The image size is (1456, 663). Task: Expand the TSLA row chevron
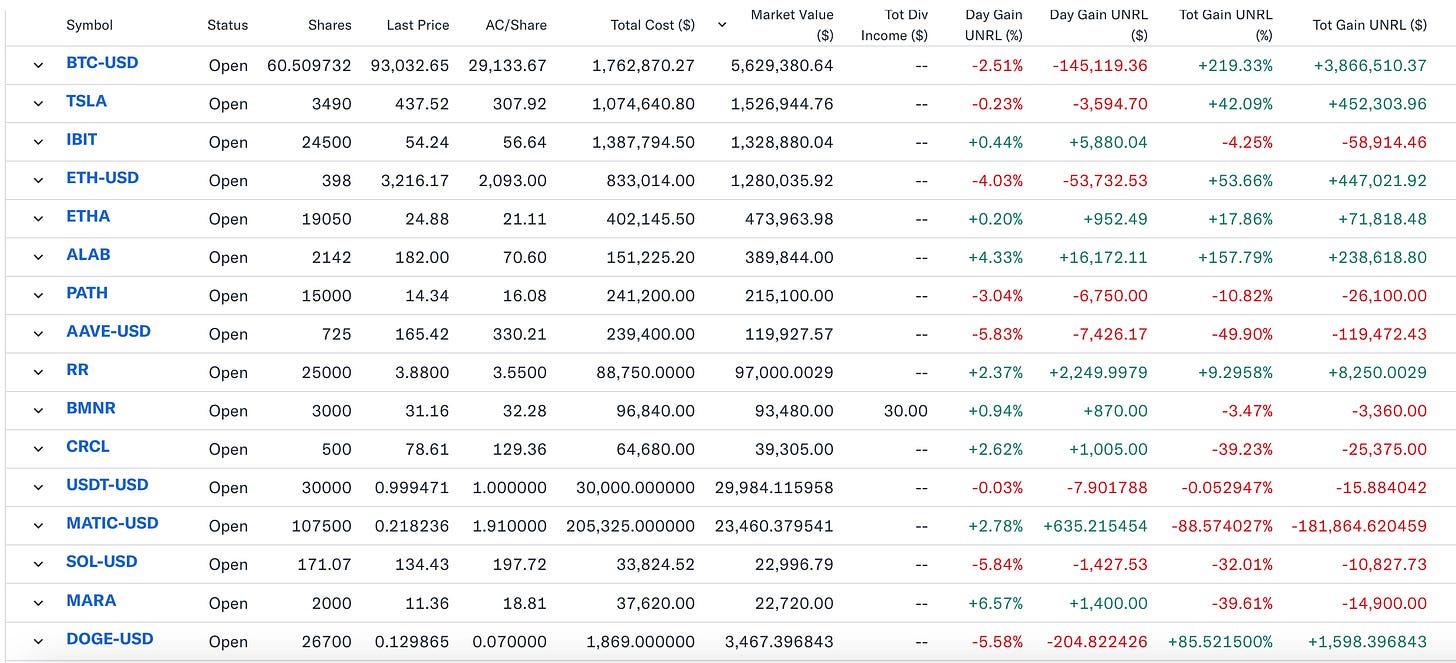(39, 103)
